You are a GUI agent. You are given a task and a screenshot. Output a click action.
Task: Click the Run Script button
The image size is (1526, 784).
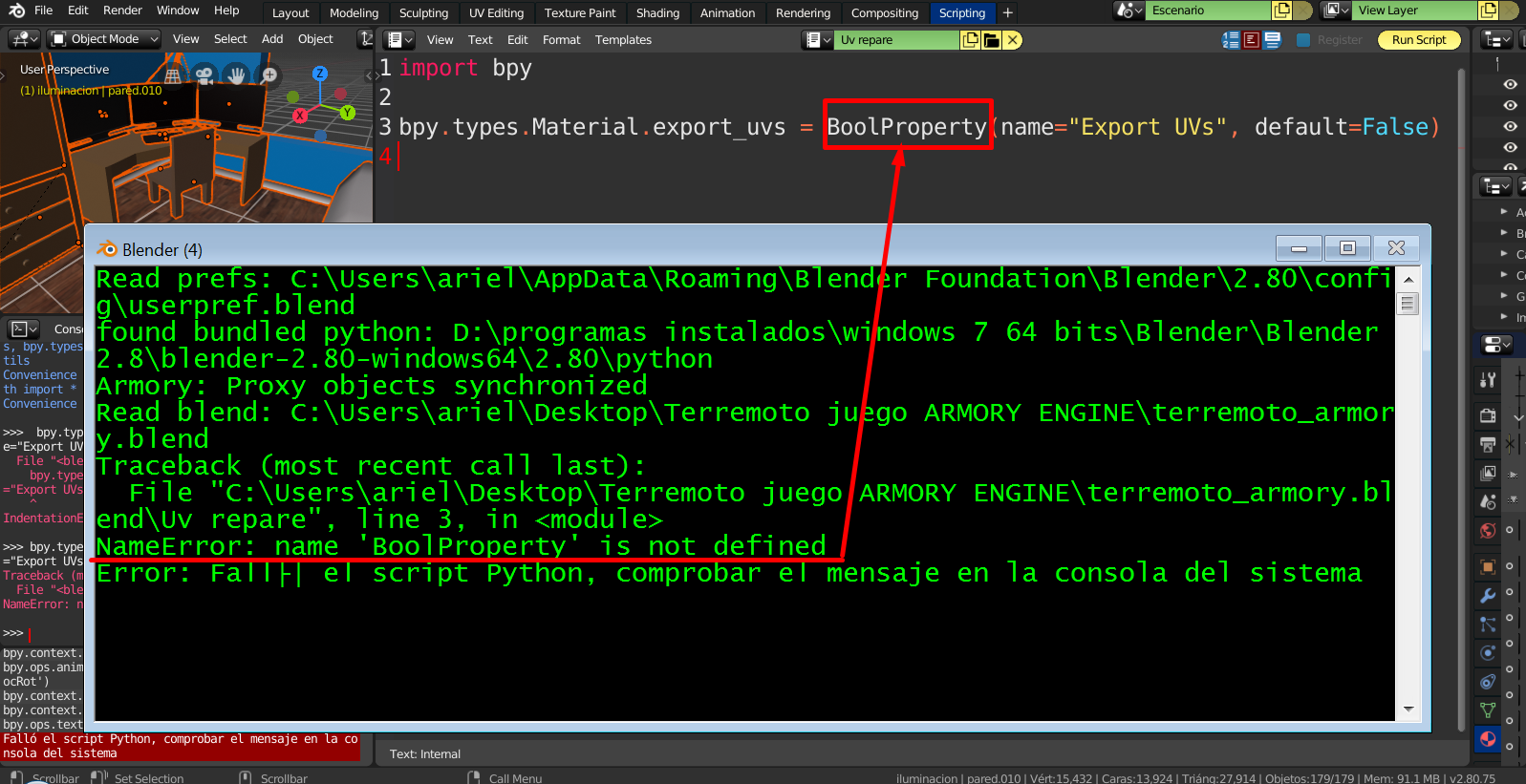point(1419,39)
